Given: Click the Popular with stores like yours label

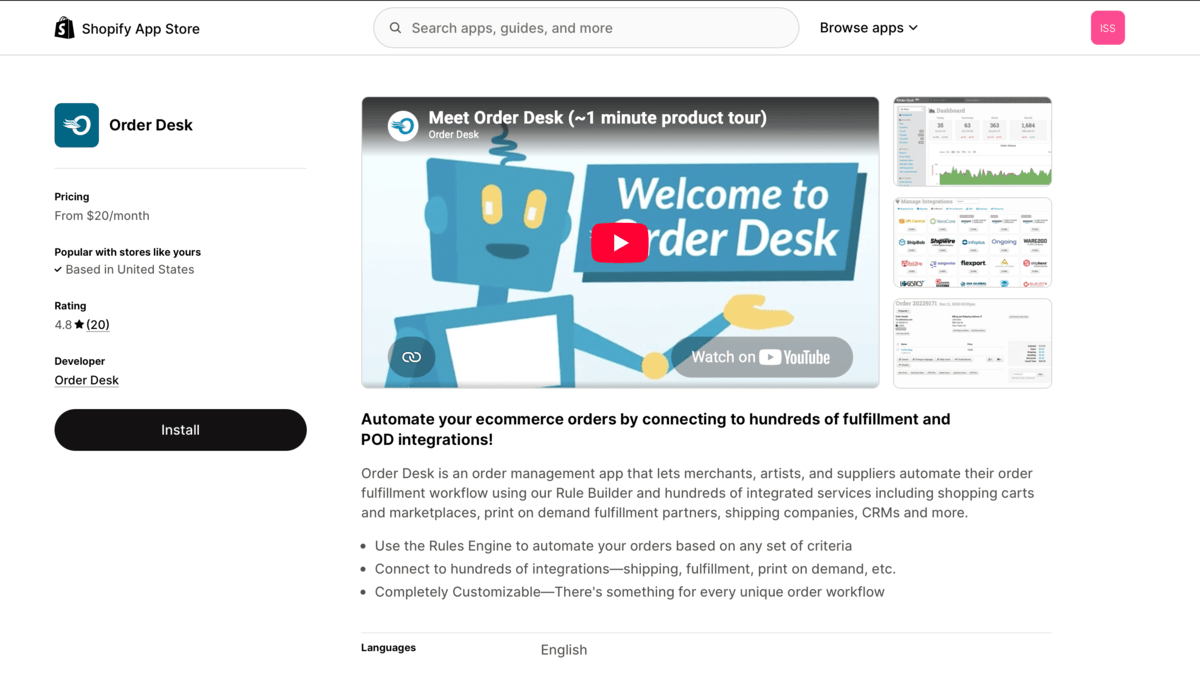Looking at the screenshot, I should pos(128,252).
